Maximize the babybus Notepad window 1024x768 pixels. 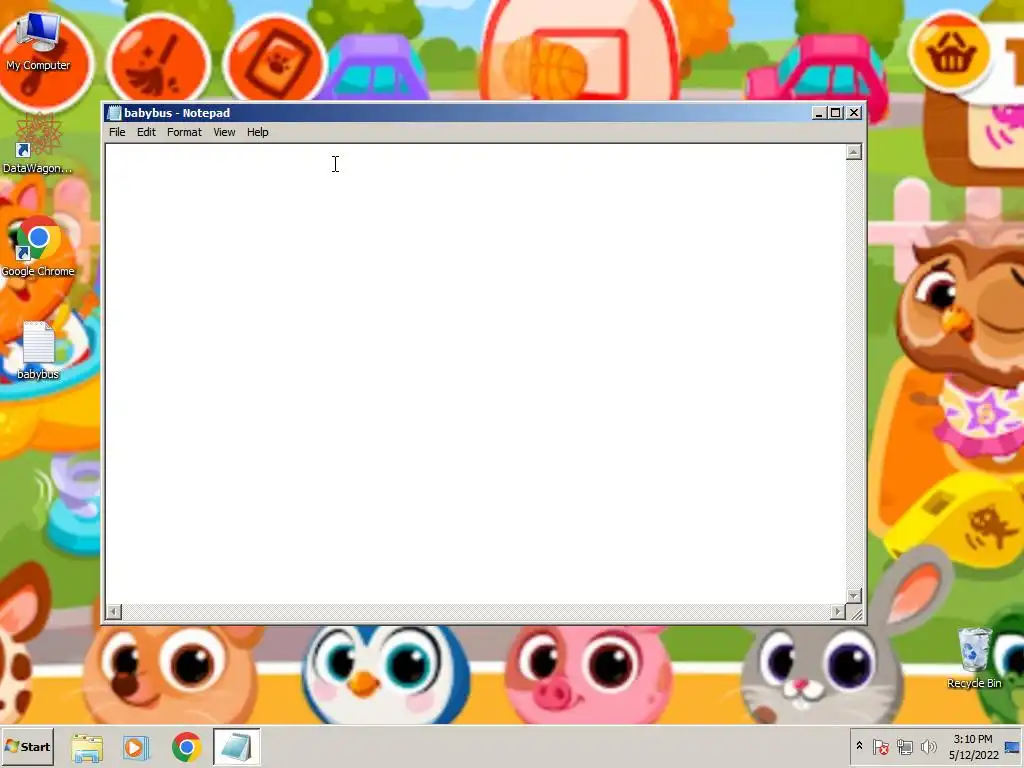click(x=835, y=113)
